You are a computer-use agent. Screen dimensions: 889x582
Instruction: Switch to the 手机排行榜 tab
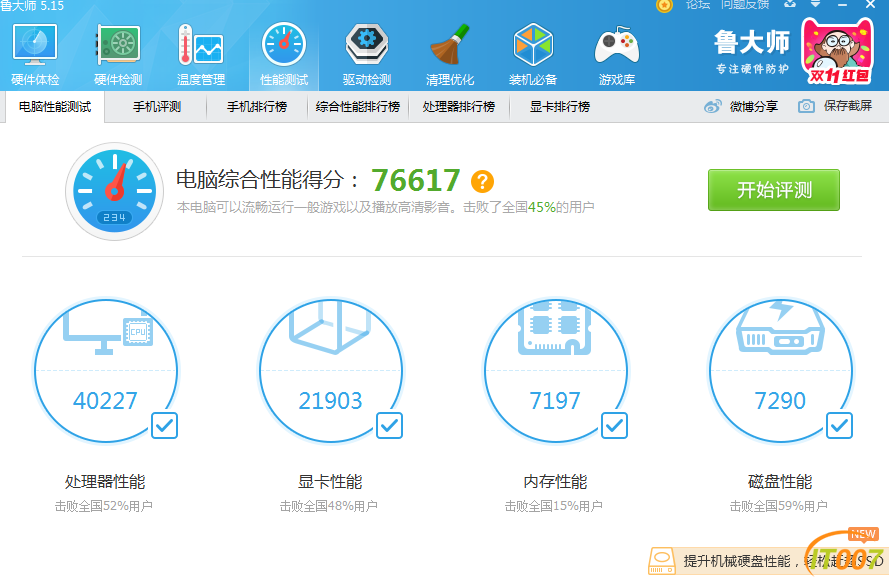tap(257, 107)
